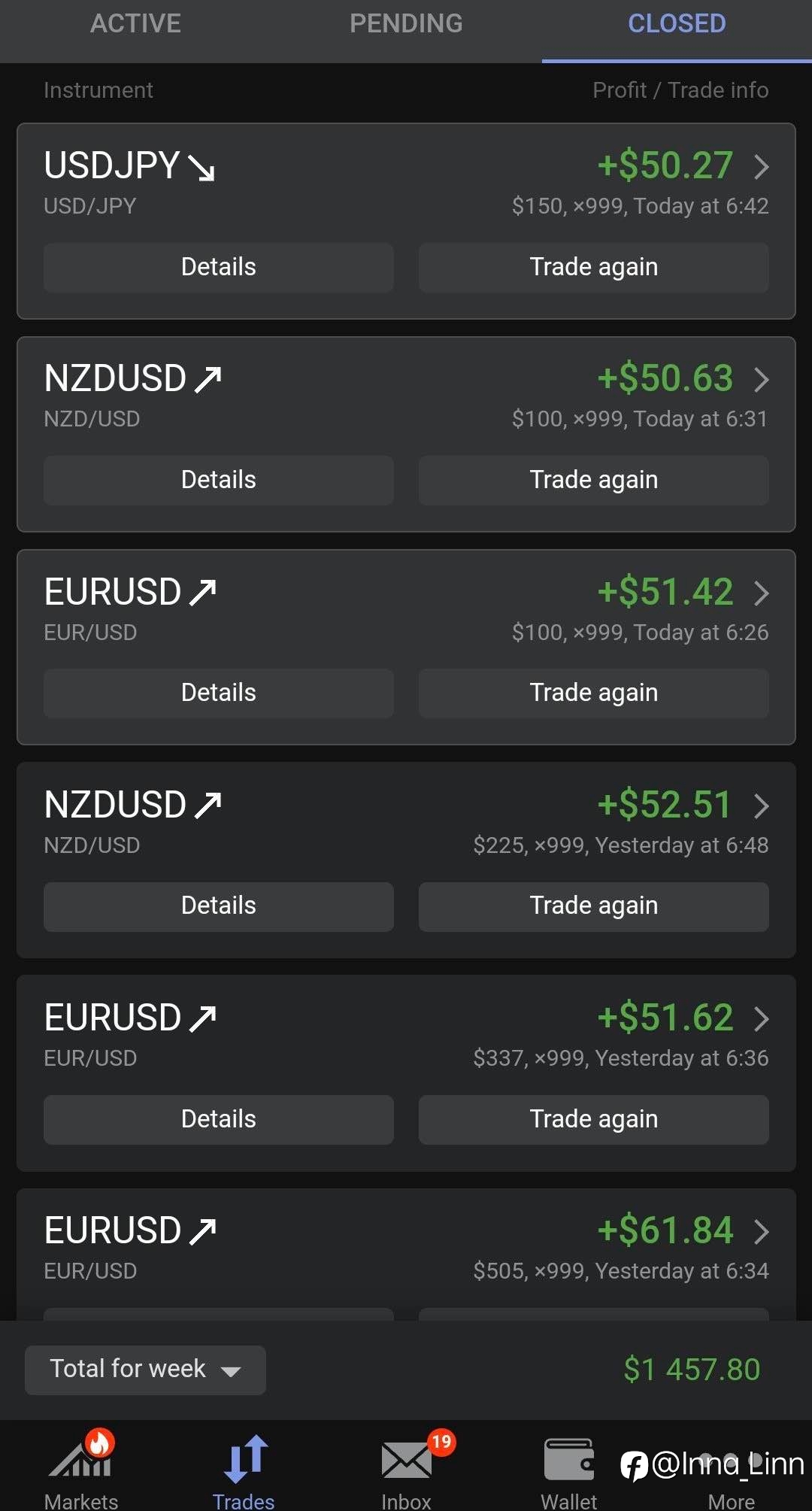Expand the USDJPY +$50.27 trade chevron
The height and width of the screenshot is (1511, 812).
coord(761,166)
